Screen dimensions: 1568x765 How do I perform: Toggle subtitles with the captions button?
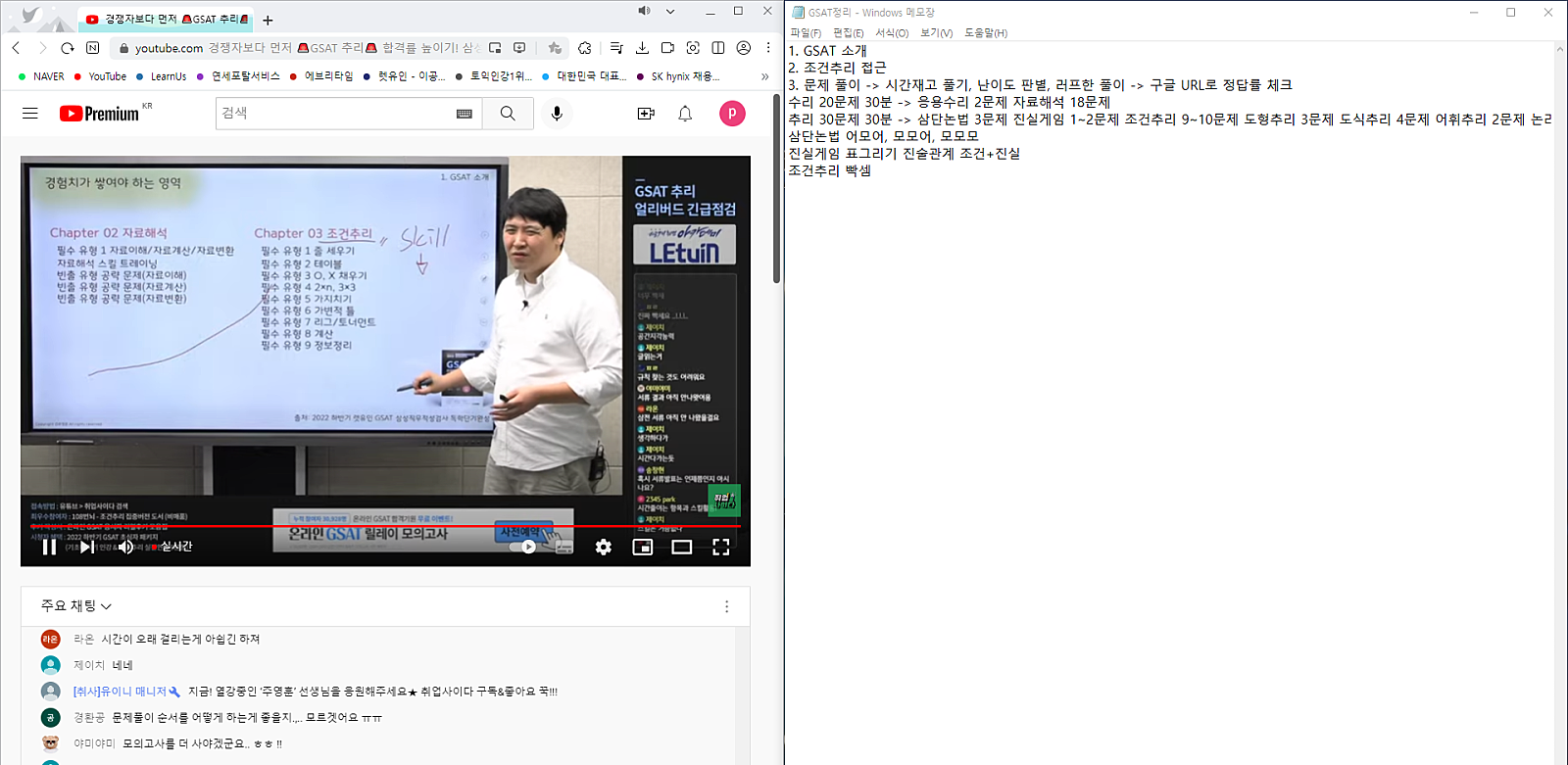pos(564,547)
